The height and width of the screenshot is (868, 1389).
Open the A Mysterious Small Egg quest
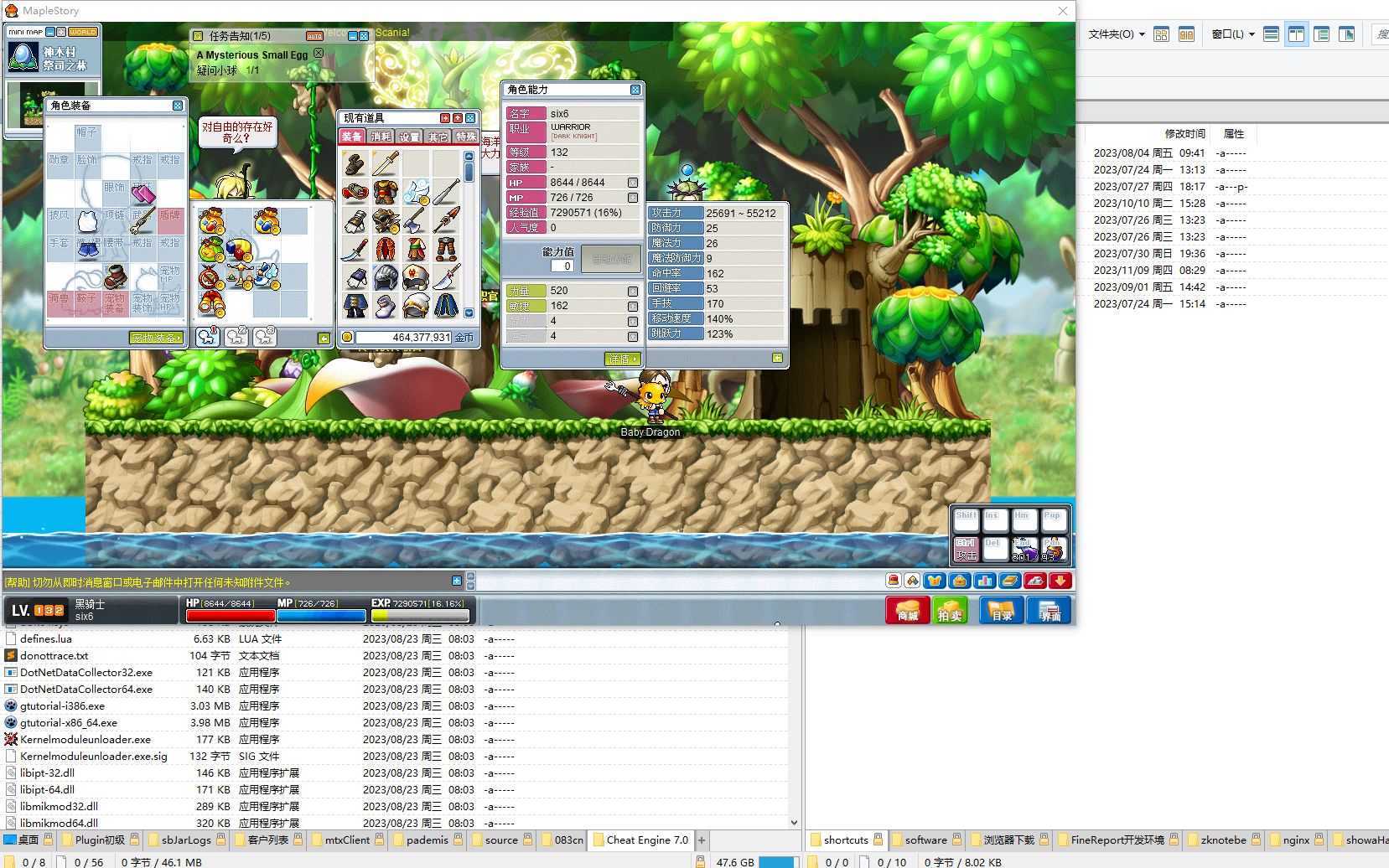pos(252,55)
